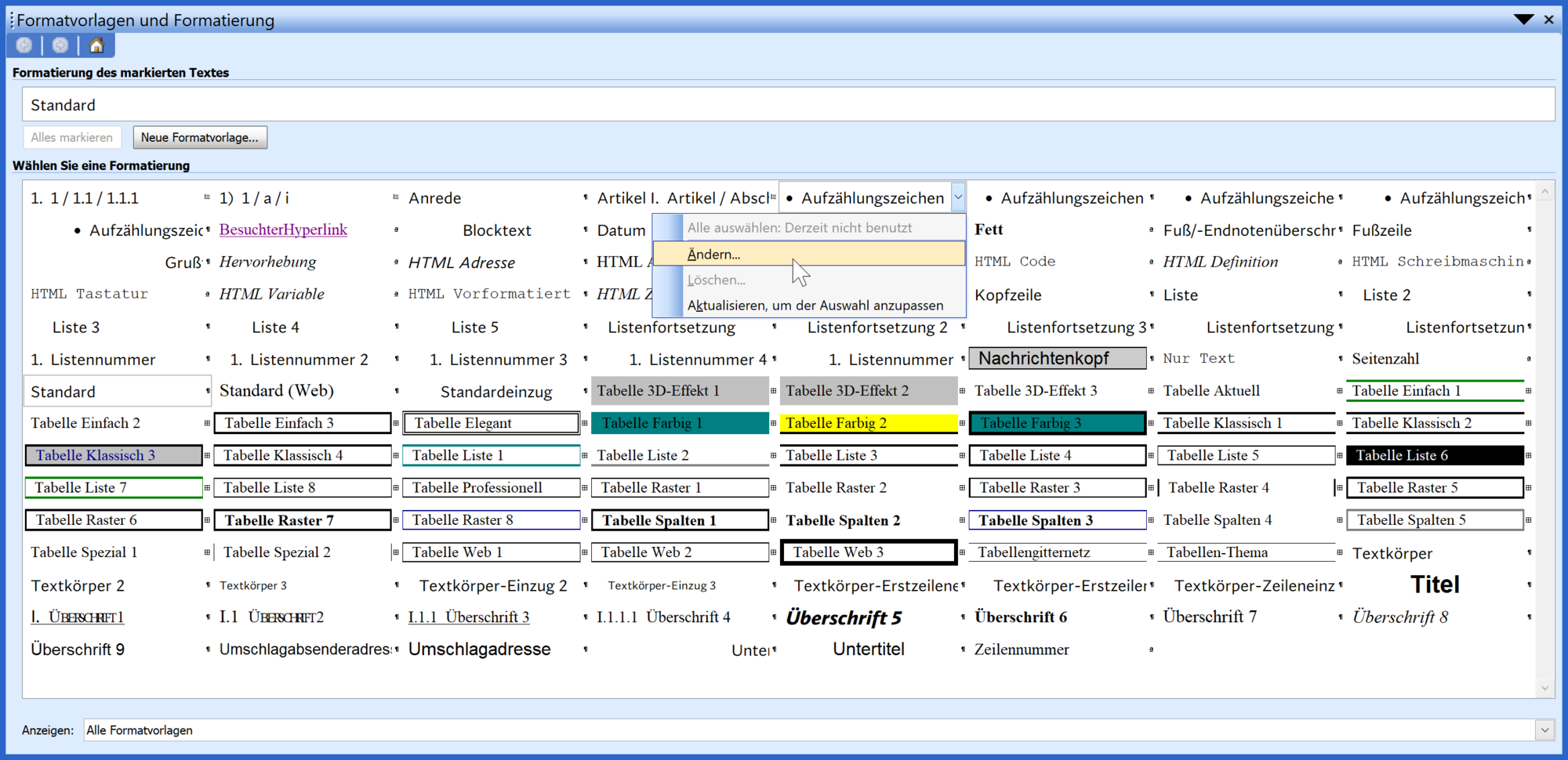
Task: Apply the HTML Definition style
Action: (x=1220, y=262)
